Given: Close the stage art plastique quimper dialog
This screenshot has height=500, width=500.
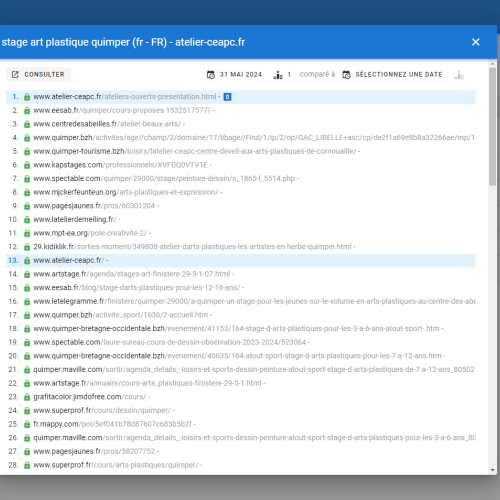Looking at the screenshot, I should 476,42.
